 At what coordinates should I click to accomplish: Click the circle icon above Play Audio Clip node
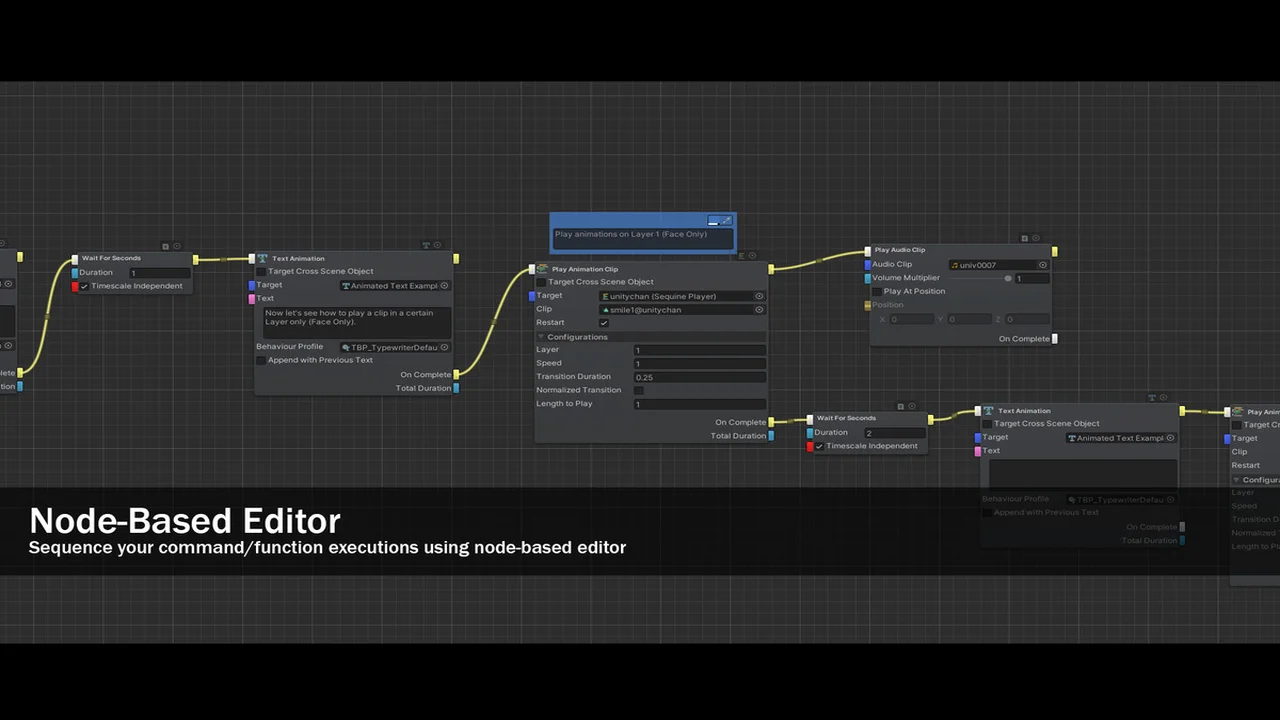click(1036, 238)
